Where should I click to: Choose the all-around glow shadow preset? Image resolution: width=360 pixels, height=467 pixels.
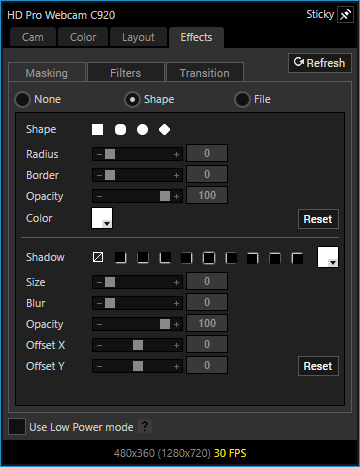pos(209,258)
